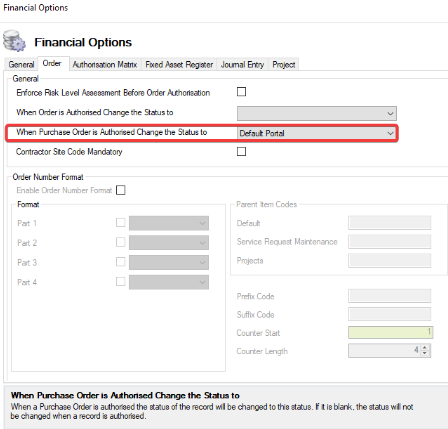Check Enable Order Number Format box
The width and height of the screenshot is (448, 429).
[x=121, y=190]
